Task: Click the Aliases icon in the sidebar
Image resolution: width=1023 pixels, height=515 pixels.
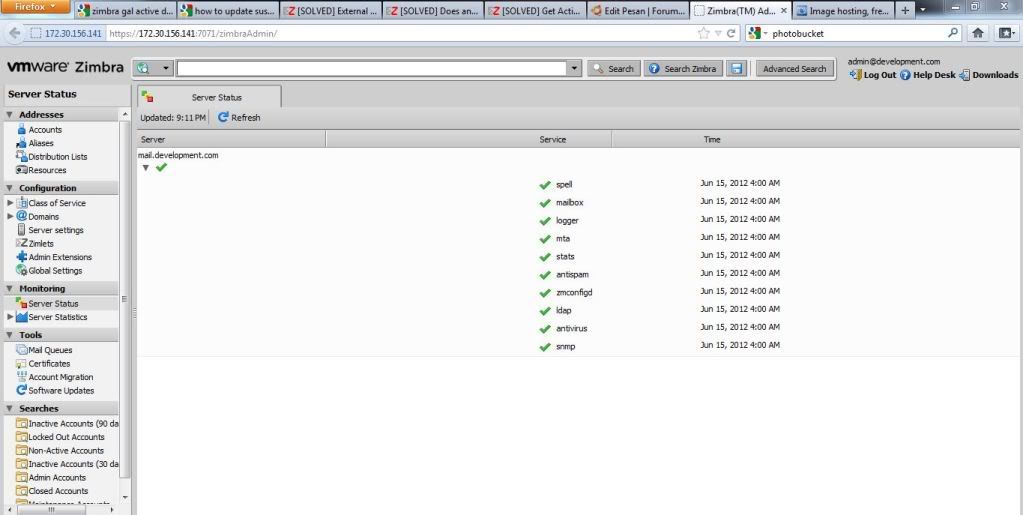Action: click(22, 143)
